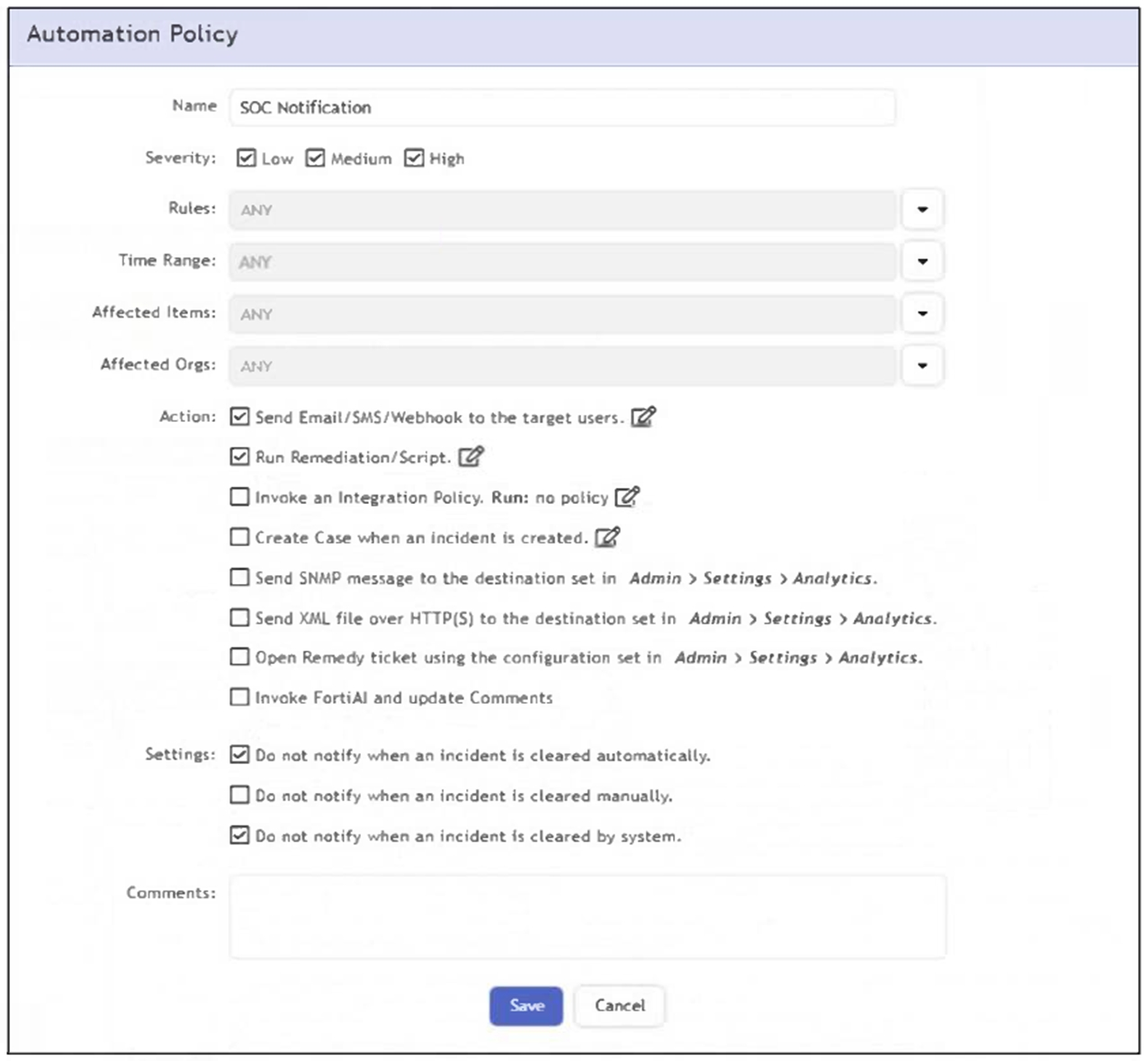Expand the Rules dropdown
1148x1061 pixels.
coord(922,210)
